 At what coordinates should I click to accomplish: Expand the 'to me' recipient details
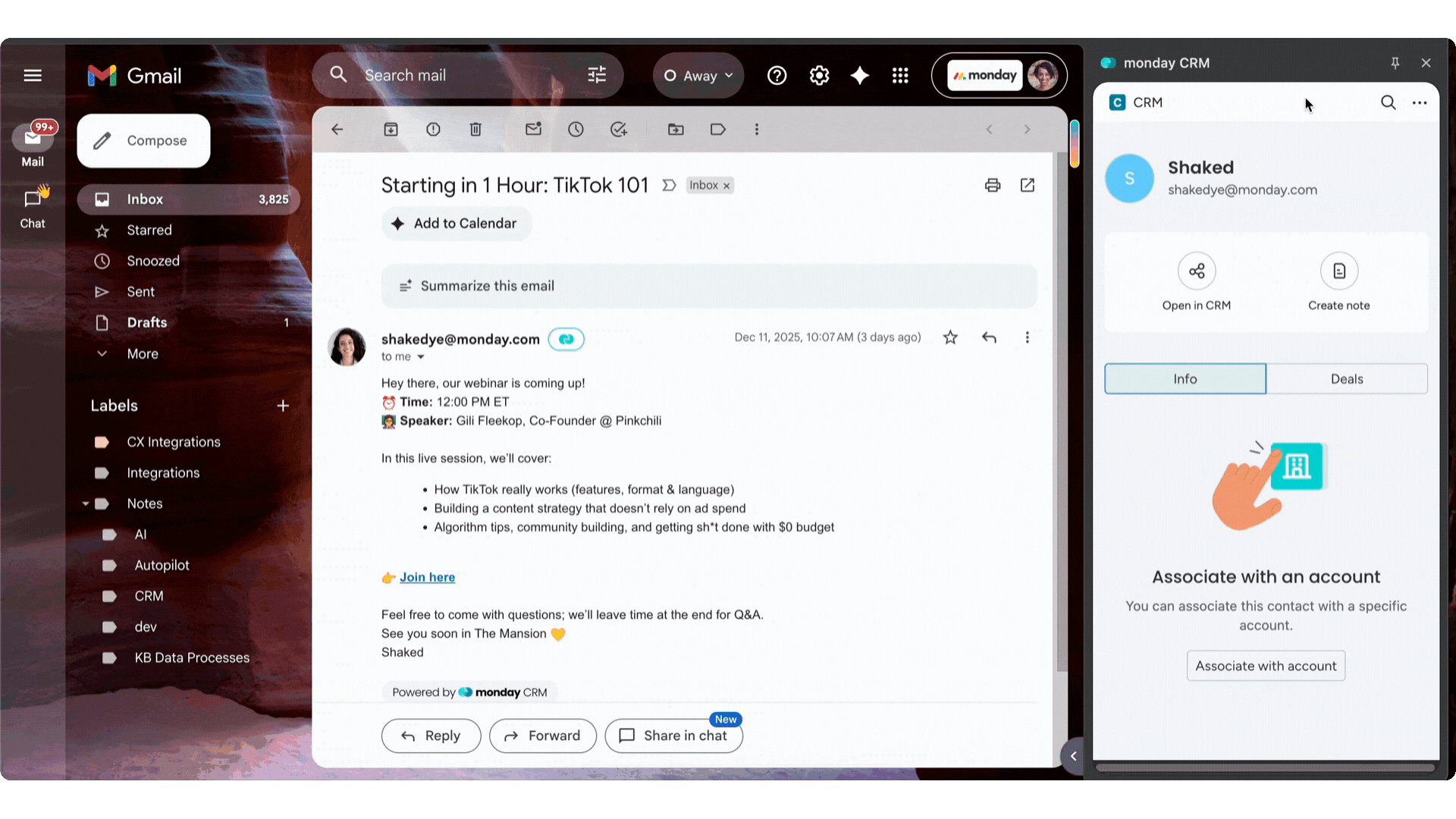[421, 357]
